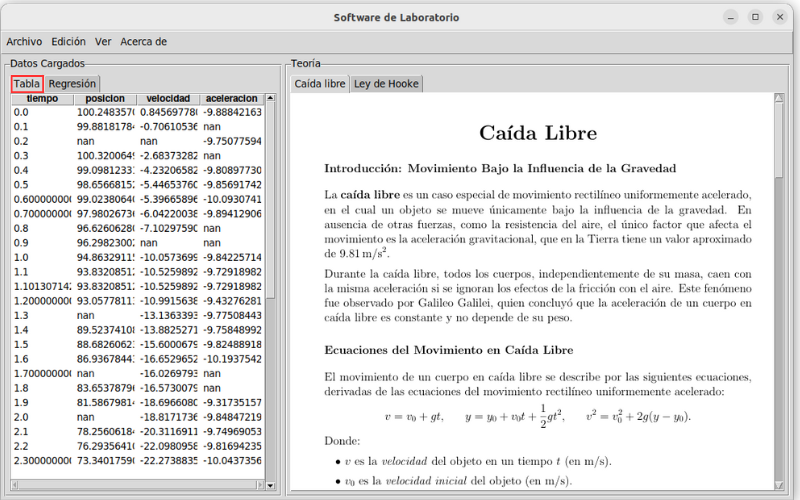Click aceleracion value -9.43276281
The height and width of the screenshot is (500, 800).
[232, 301]
